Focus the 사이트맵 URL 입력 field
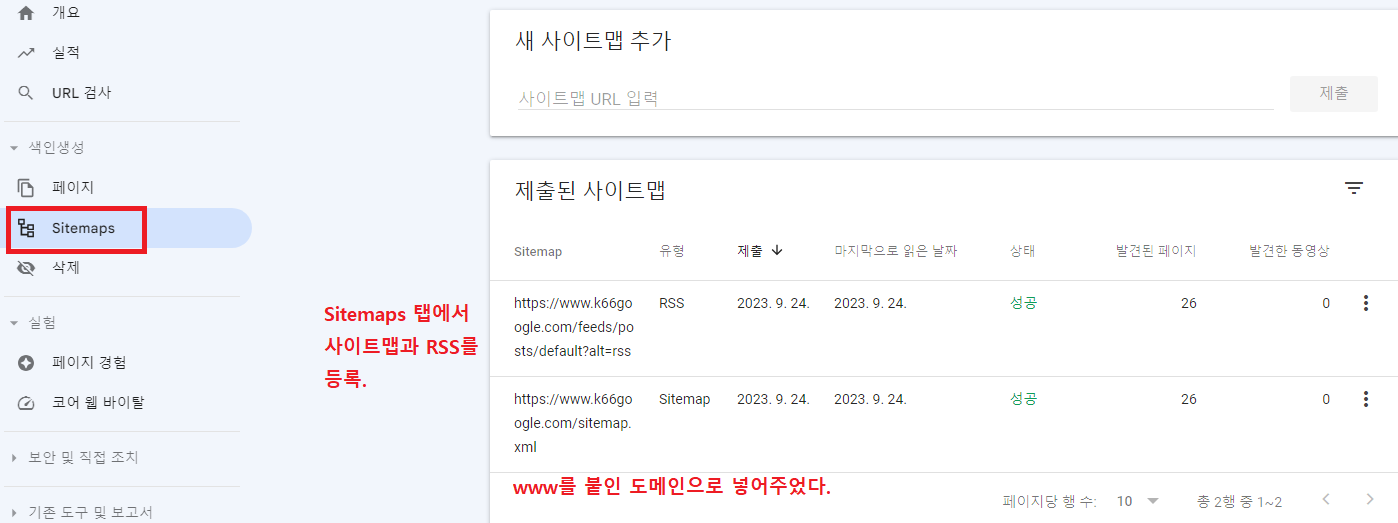 [x=895, y=98]
